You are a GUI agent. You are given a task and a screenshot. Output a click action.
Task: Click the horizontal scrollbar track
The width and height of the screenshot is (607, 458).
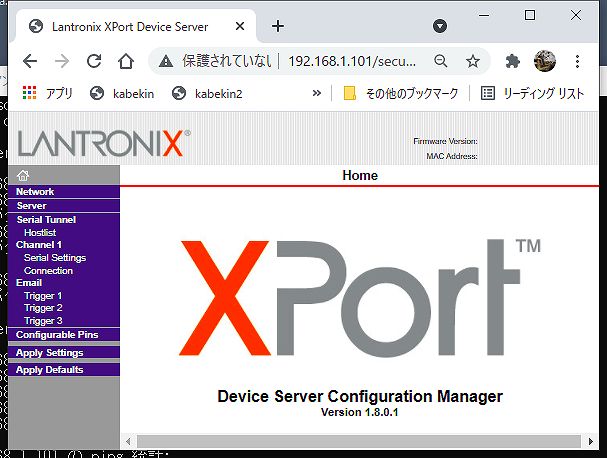click(x=359, y=441)
